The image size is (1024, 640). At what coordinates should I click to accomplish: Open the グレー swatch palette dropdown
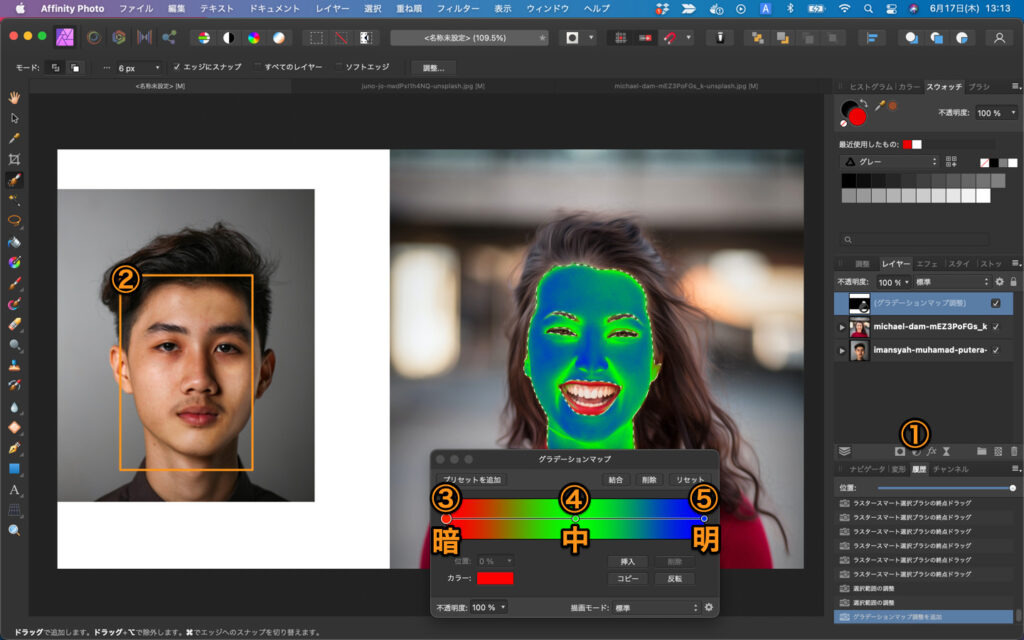point(889,161)
